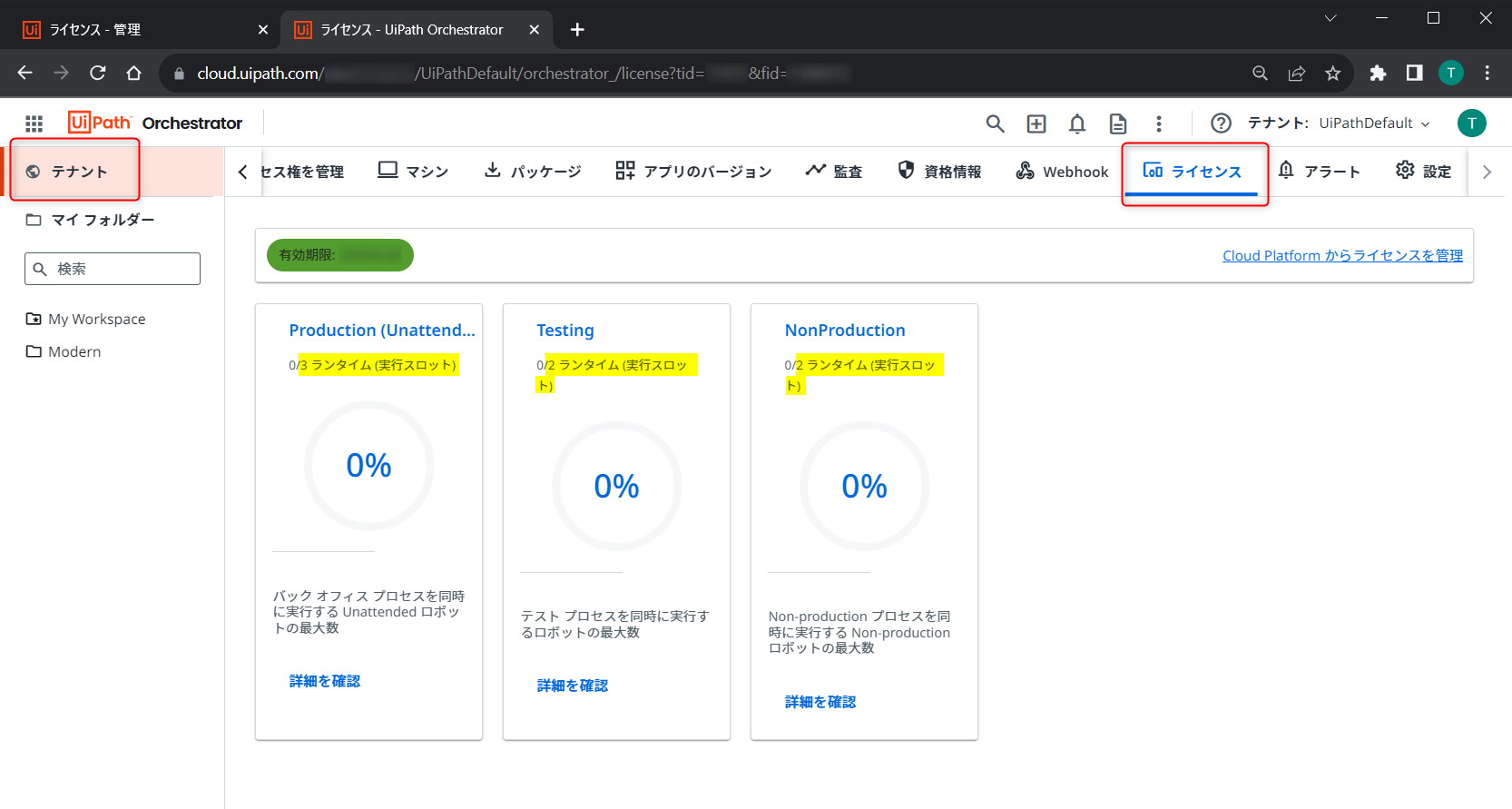
Task: Switch to the 設定 tab
Action: pyautogui.click(x=1423, y=172)
